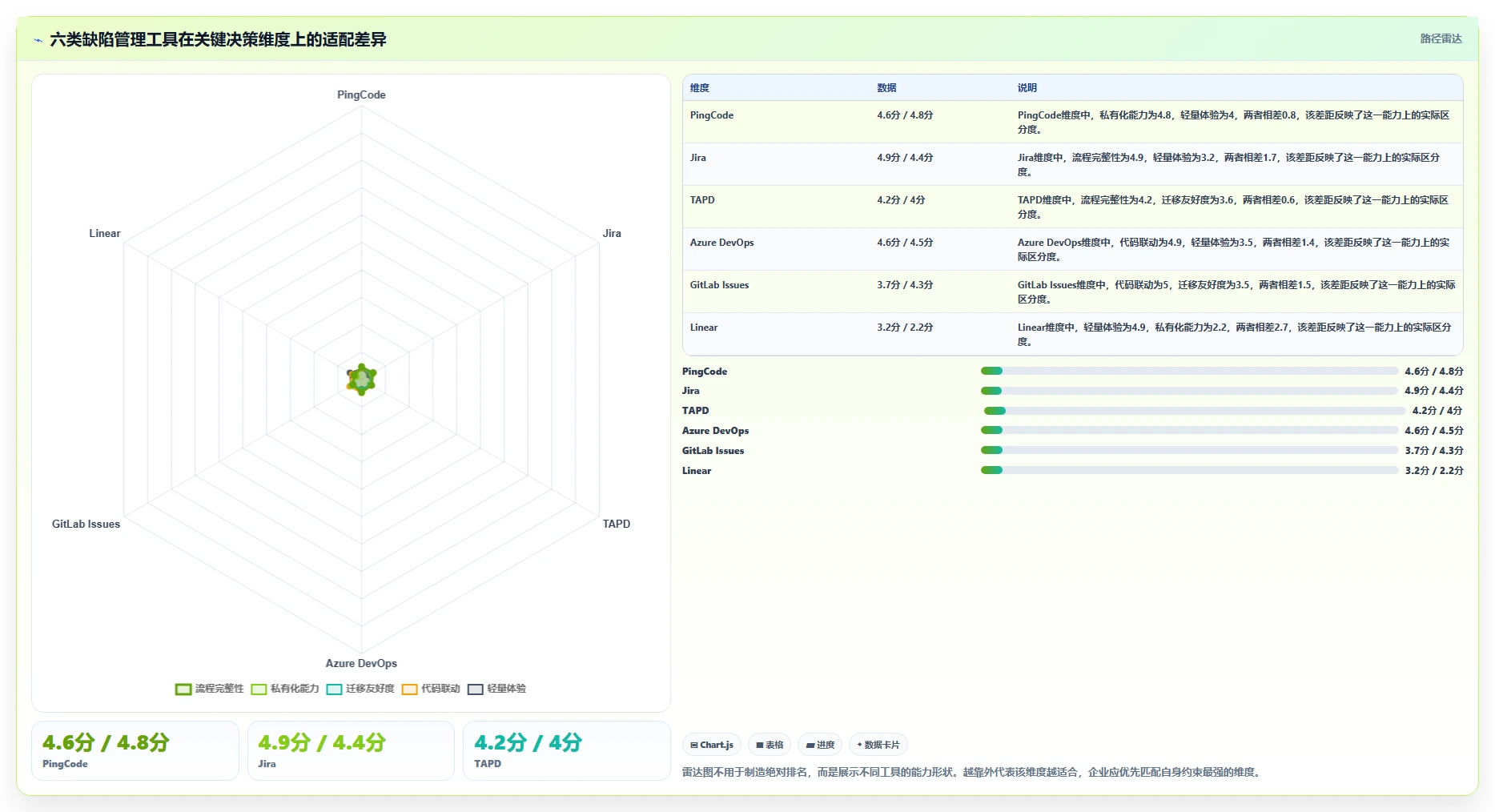Click the table value 4.6分 / 4.8分
Screen dimensions: 1495x812
[x=905, y=115]
